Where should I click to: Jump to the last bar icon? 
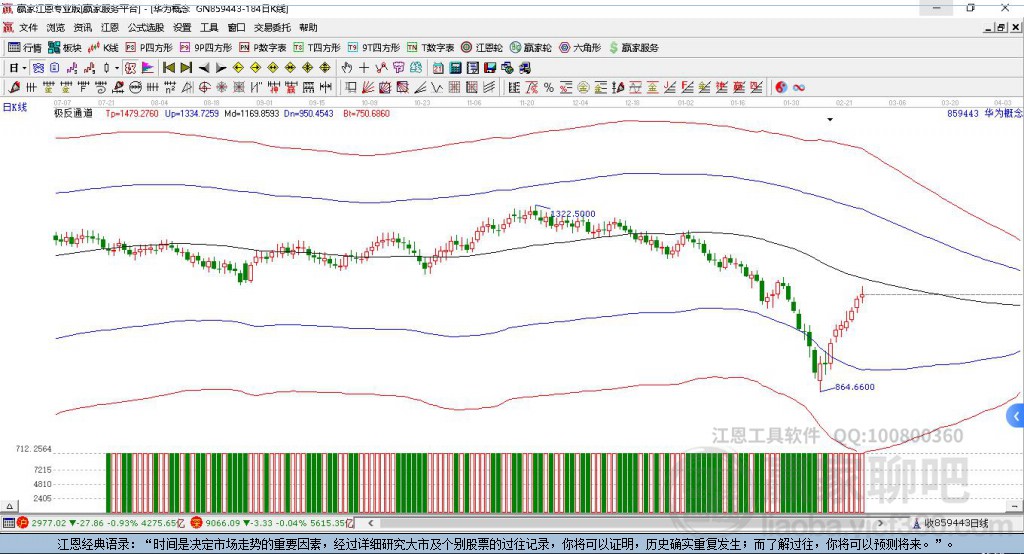coord(186,68)
